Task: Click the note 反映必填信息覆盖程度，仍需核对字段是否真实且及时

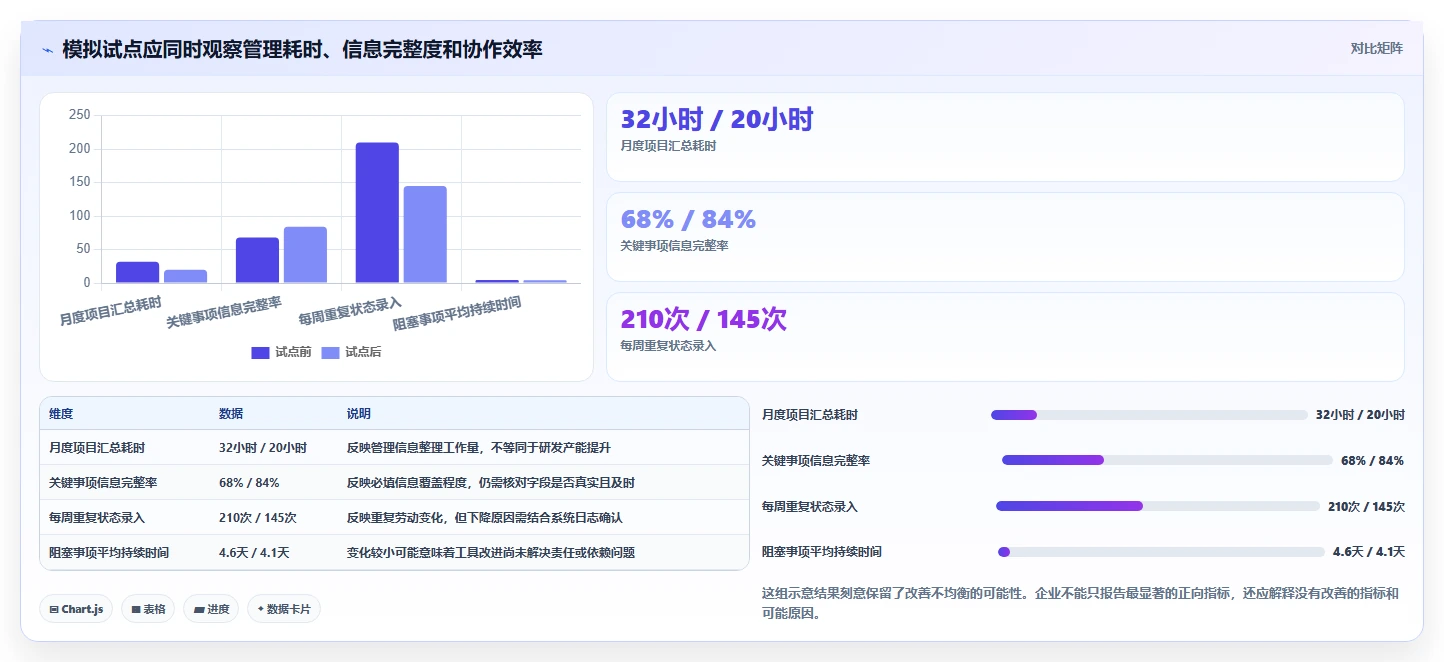Action: click(x=491, y=483)
